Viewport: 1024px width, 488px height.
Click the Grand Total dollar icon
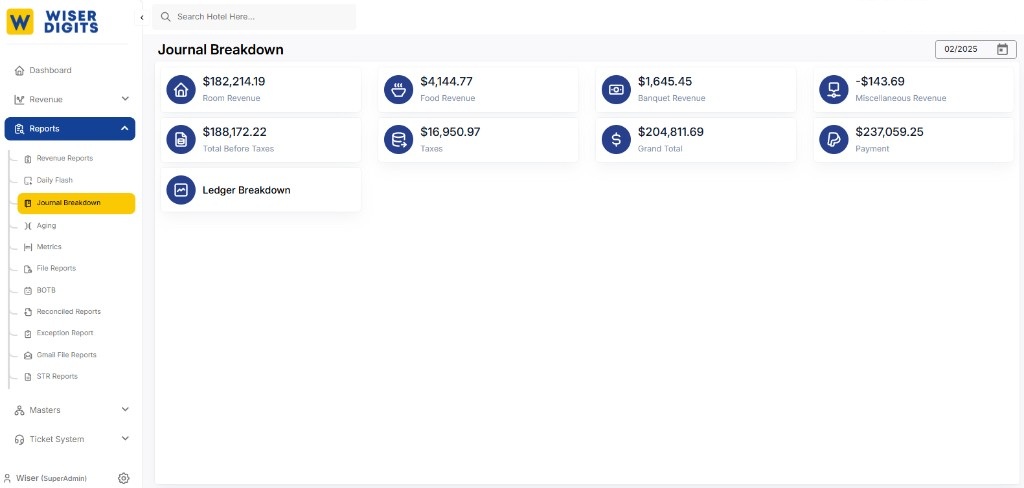616,140
